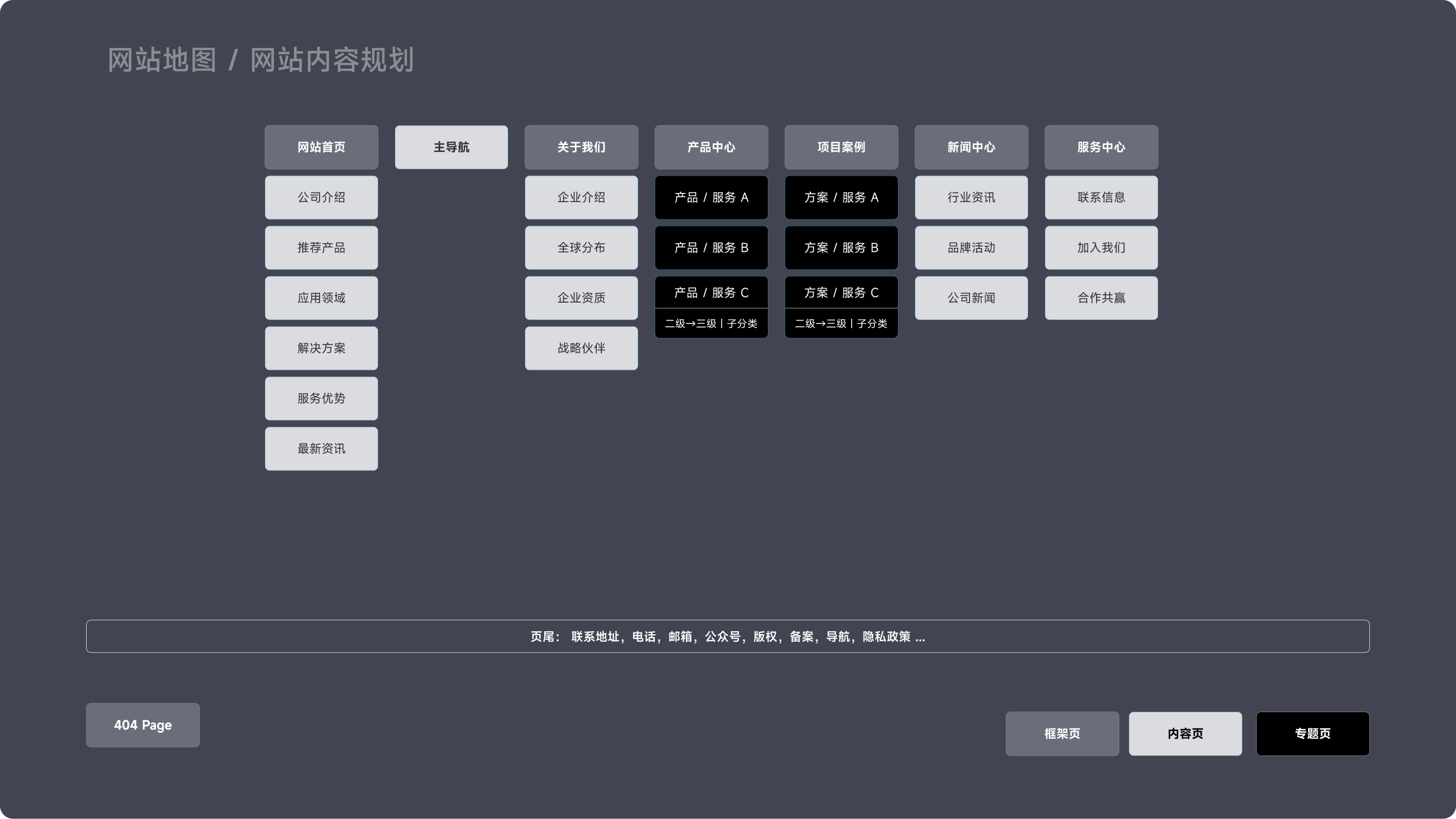The image size is (1456, 819).
Task: Click the 页尾 footer bar
Action: coord(727,636)
